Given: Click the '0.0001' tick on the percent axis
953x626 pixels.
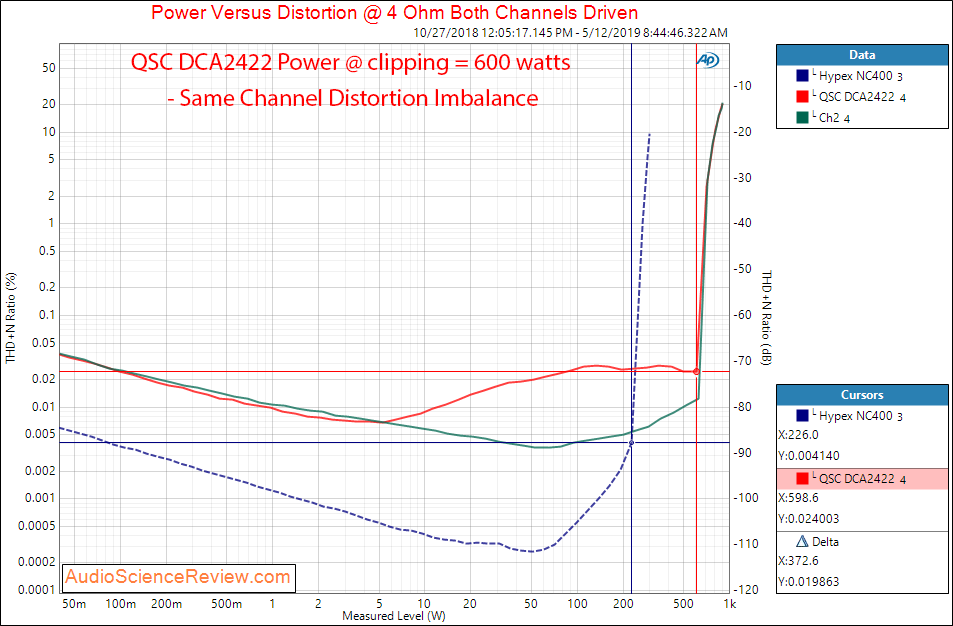Looking at the screenshot, I should (x=38, y=590).
